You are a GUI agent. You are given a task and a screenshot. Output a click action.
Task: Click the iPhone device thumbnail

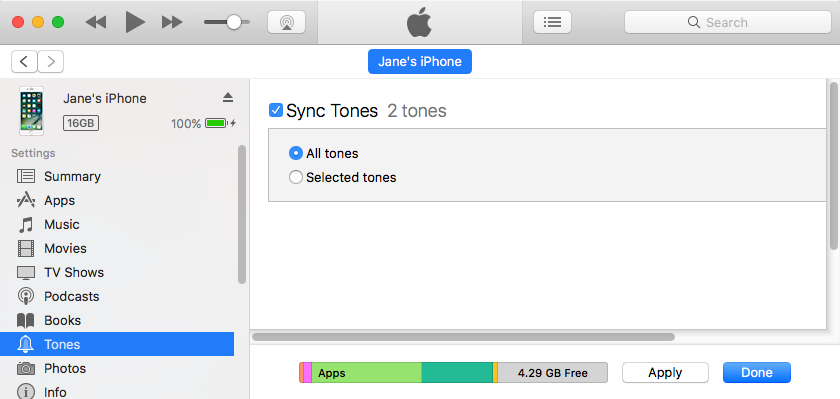[32, 111]
